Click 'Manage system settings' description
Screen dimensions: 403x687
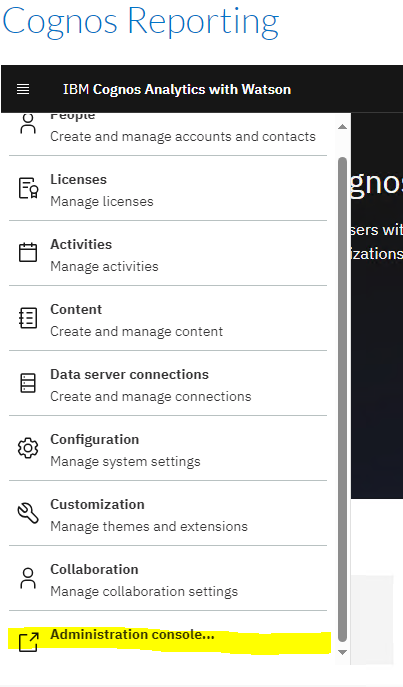point(125,461)
